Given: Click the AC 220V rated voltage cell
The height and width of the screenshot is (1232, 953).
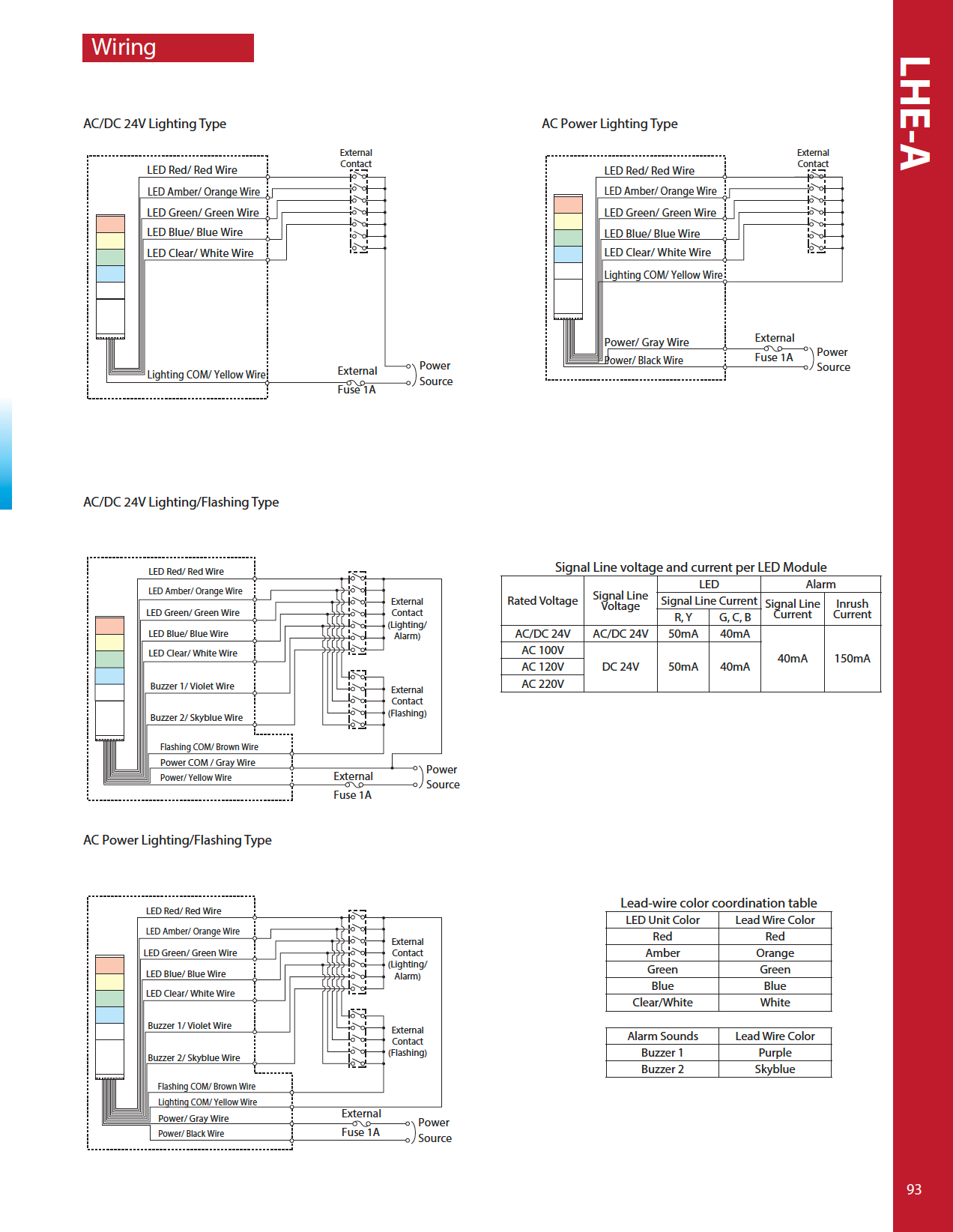Looking at the screenshot, I should (x=542, y=683).
